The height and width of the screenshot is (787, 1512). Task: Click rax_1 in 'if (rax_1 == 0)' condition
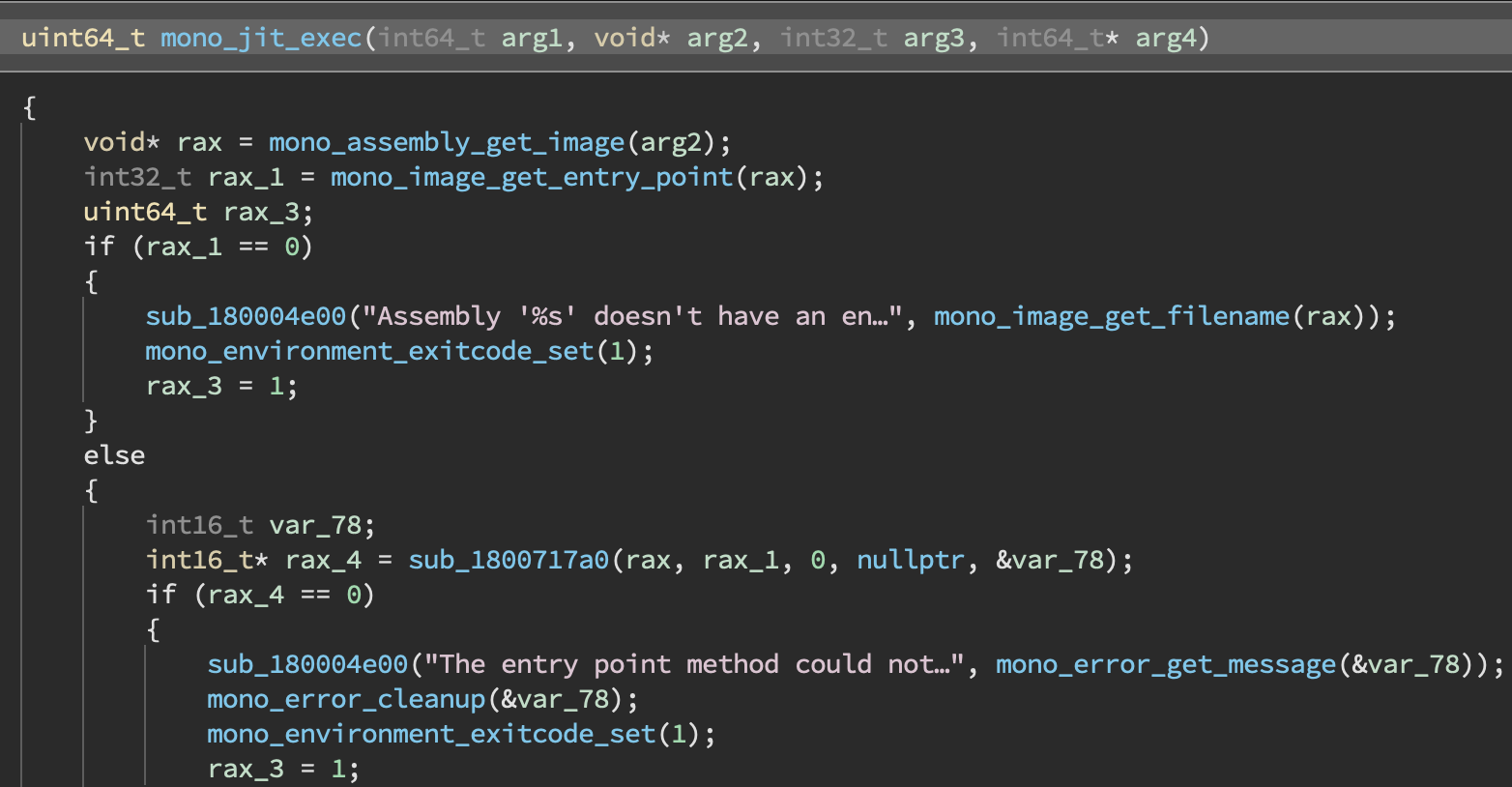[184, 247]
